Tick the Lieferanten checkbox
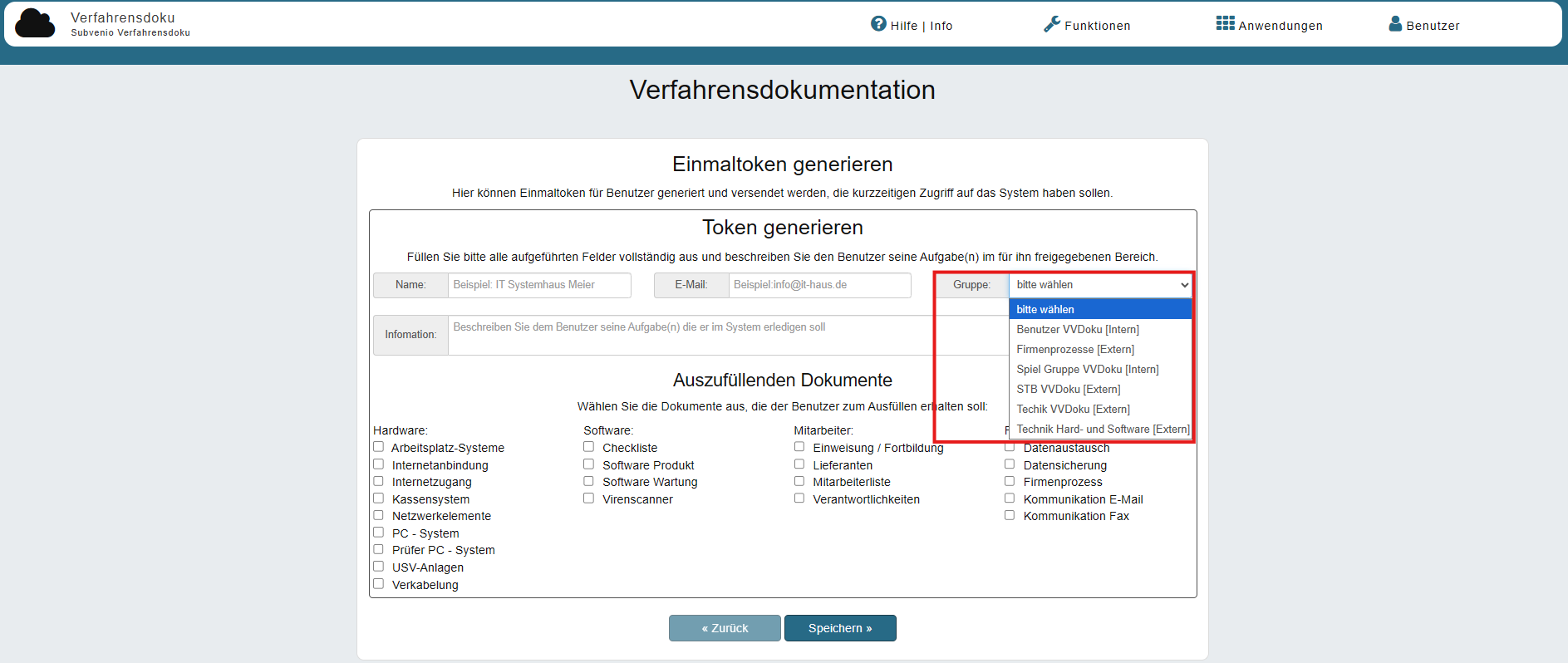The height and width of the screenshot is (663, 1568). coord(799,464)
